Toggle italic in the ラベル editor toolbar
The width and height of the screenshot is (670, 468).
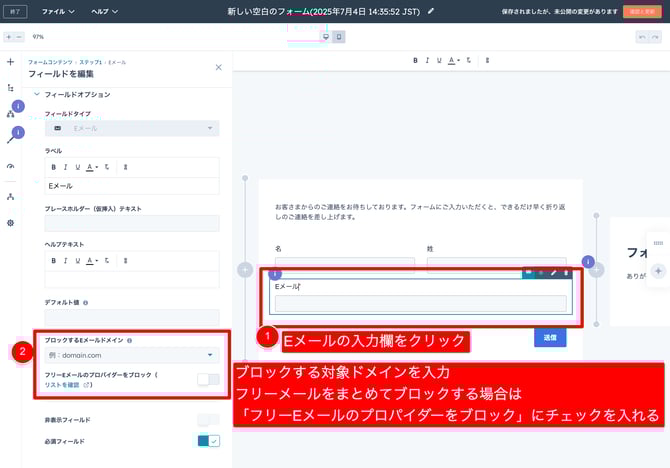tap(65, 167)
